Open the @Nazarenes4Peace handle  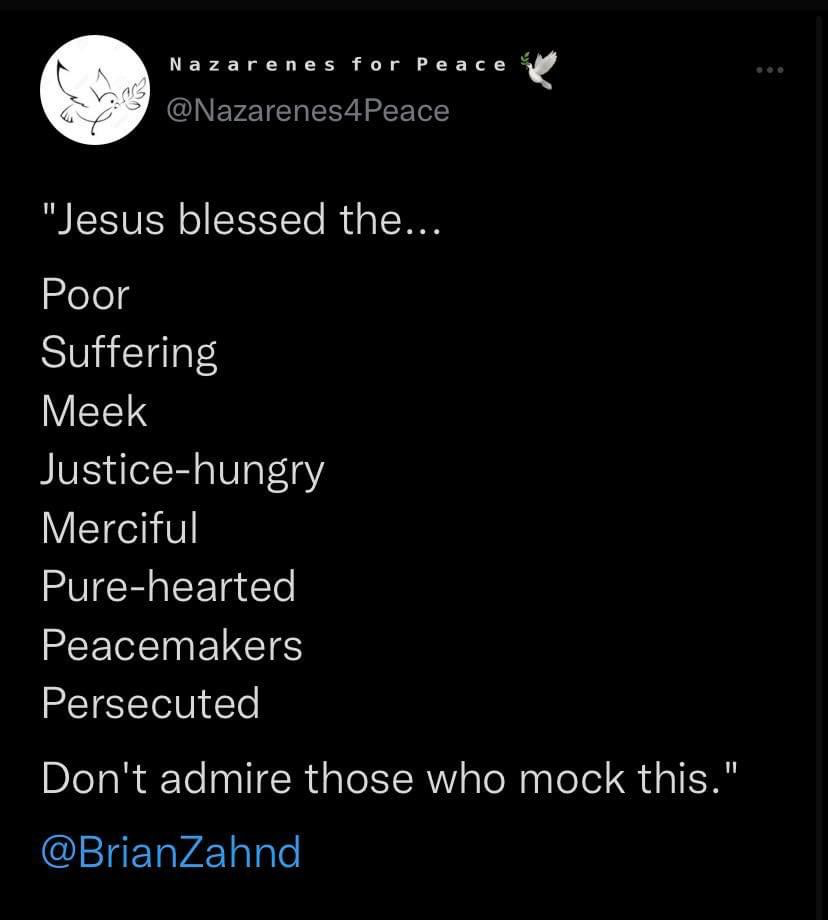tap(307, 110)
